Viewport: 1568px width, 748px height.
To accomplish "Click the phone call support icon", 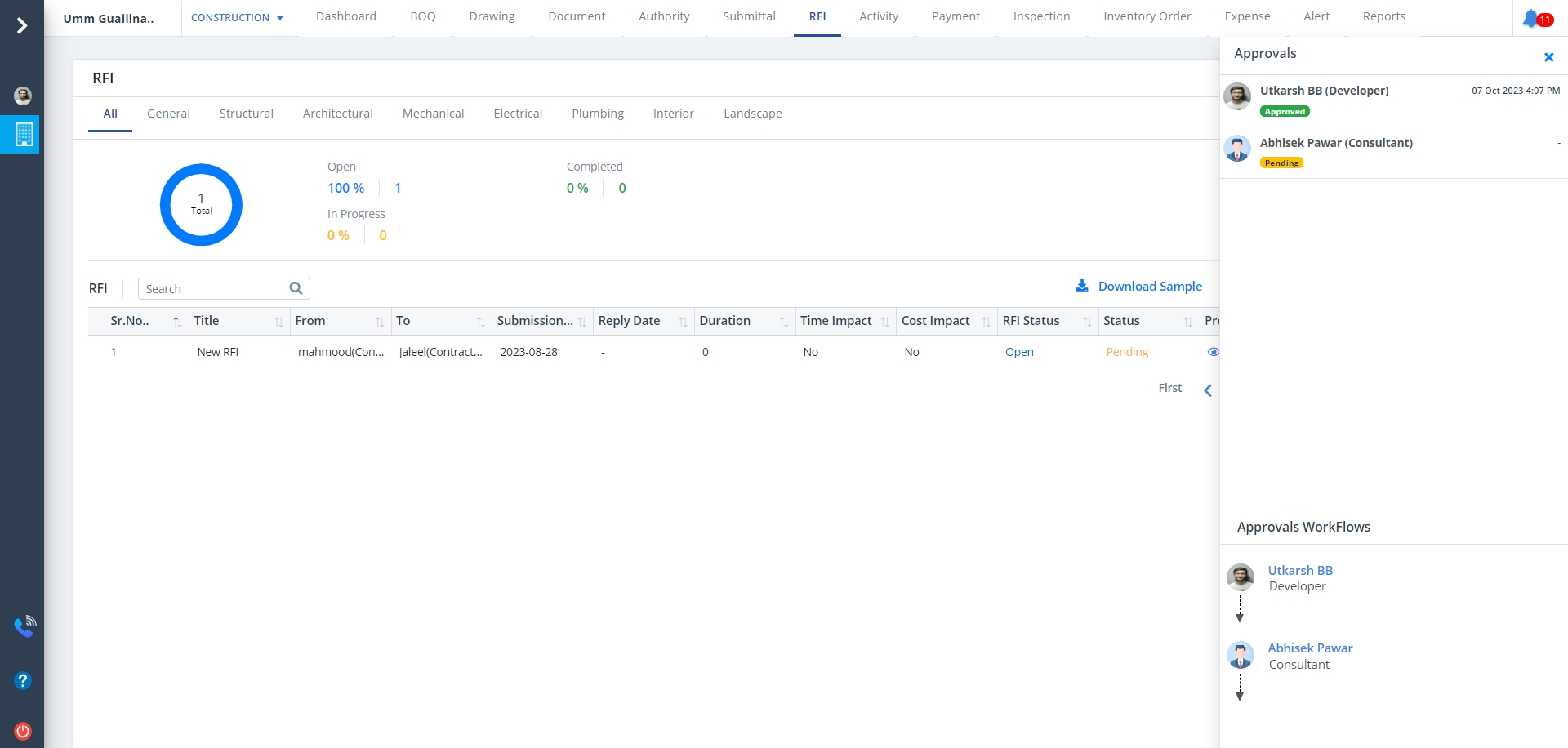I will pyautogui.click(x=24, y=626).
